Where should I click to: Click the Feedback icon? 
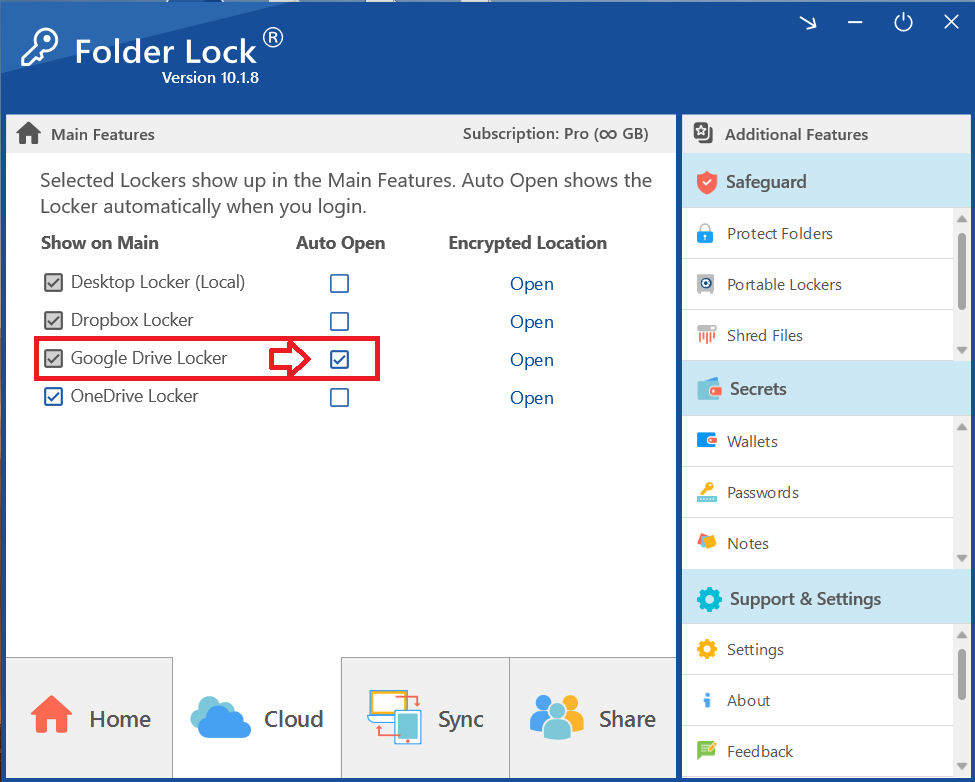point(760,751)
